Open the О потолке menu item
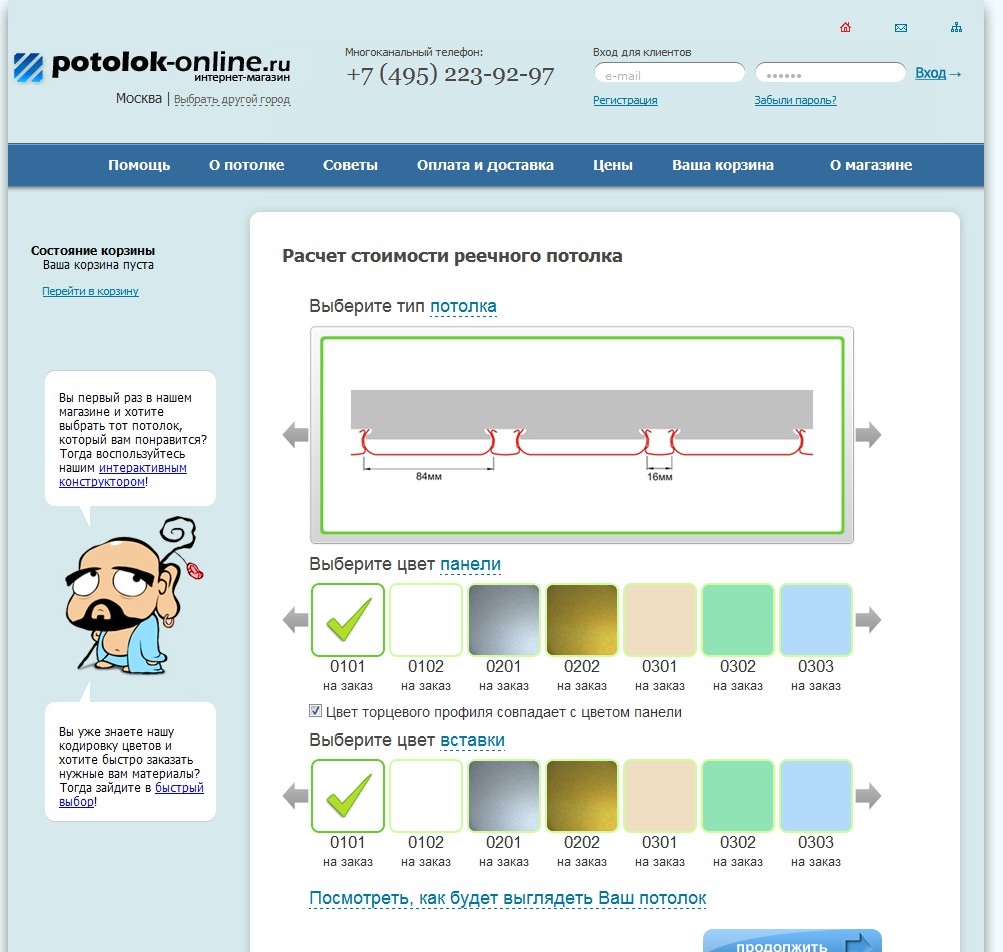The width and height of the screenshot is (1003, 952). pos(246,165)
